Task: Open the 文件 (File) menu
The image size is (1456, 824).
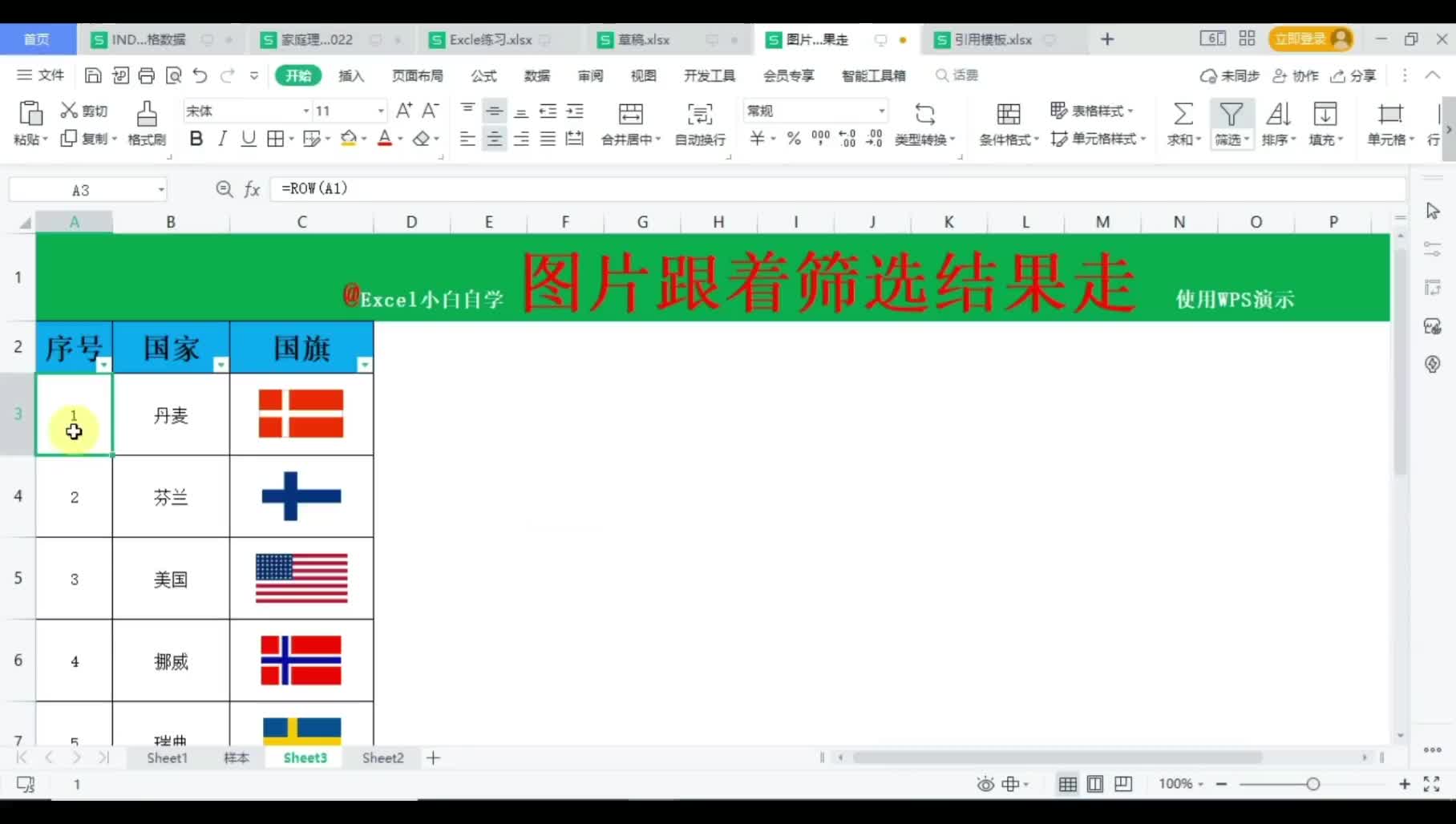Action: click(41, 75)
